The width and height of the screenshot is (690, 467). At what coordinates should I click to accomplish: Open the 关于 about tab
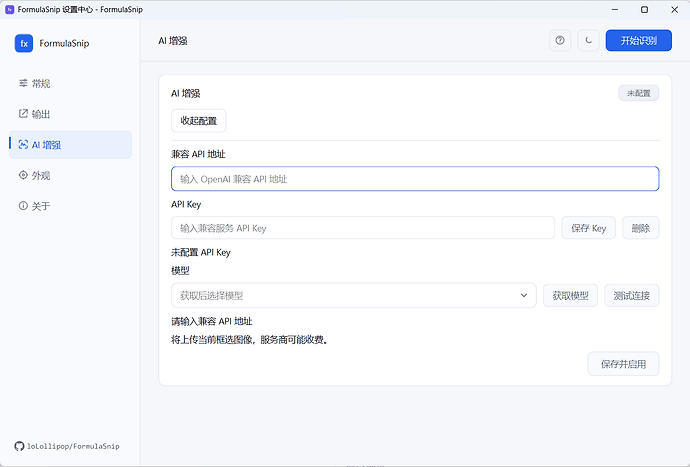click(70, 206)
